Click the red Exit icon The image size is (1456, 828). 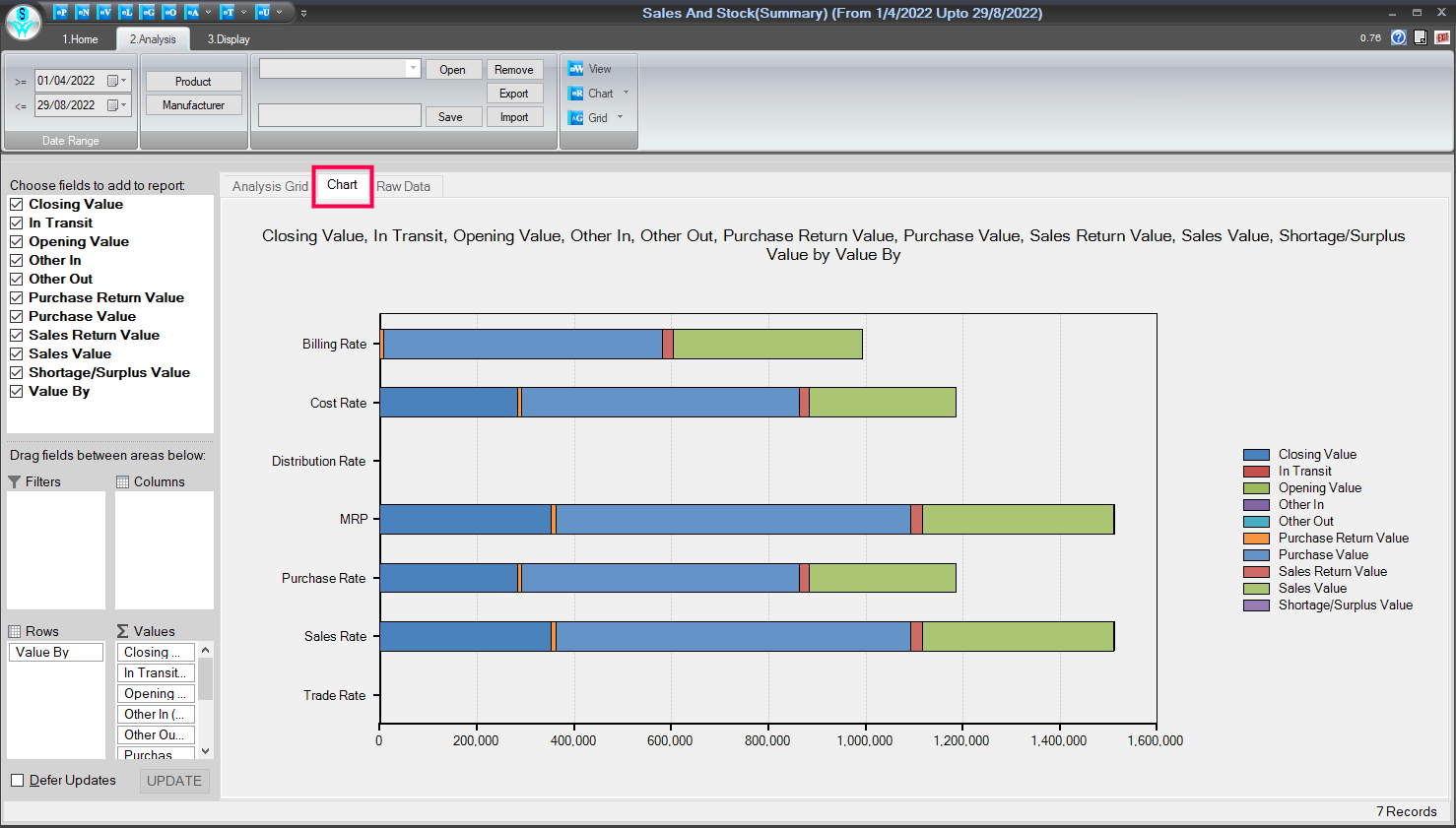coord(1442,37)
